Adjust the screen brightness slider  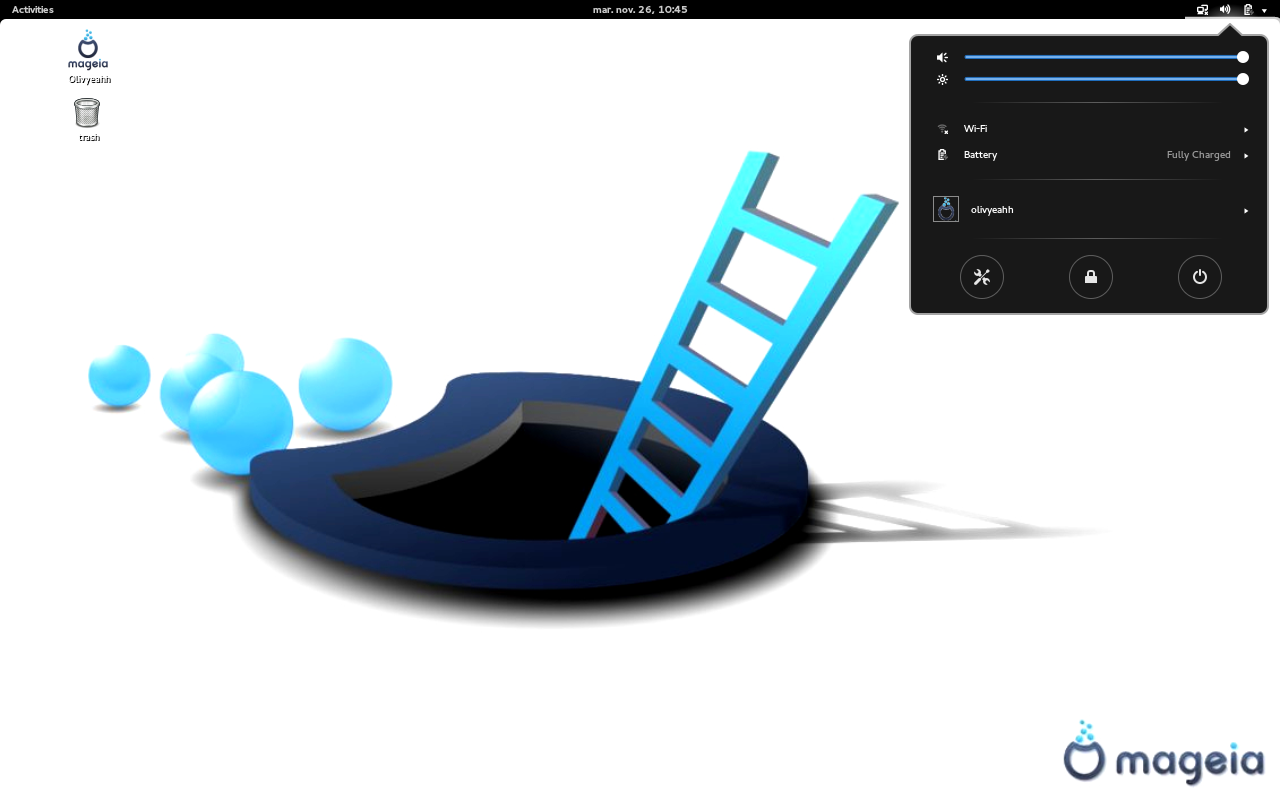(1106, 79)
